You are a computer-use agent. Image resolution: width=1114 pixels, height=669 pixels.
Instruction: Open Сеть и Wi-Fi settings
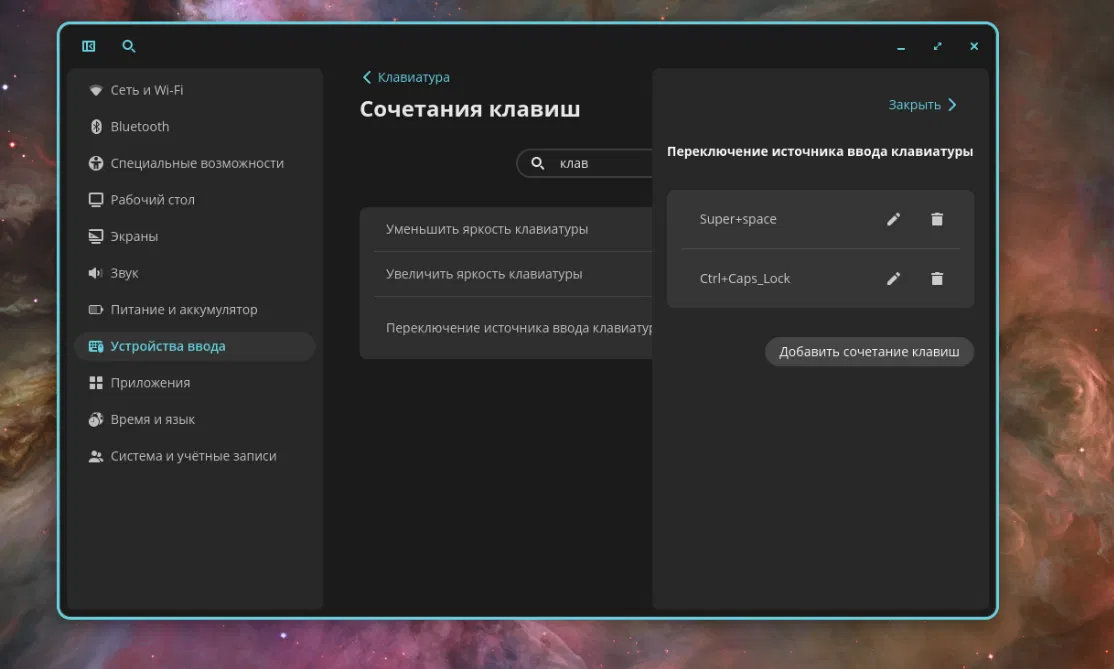pos(195,90)
